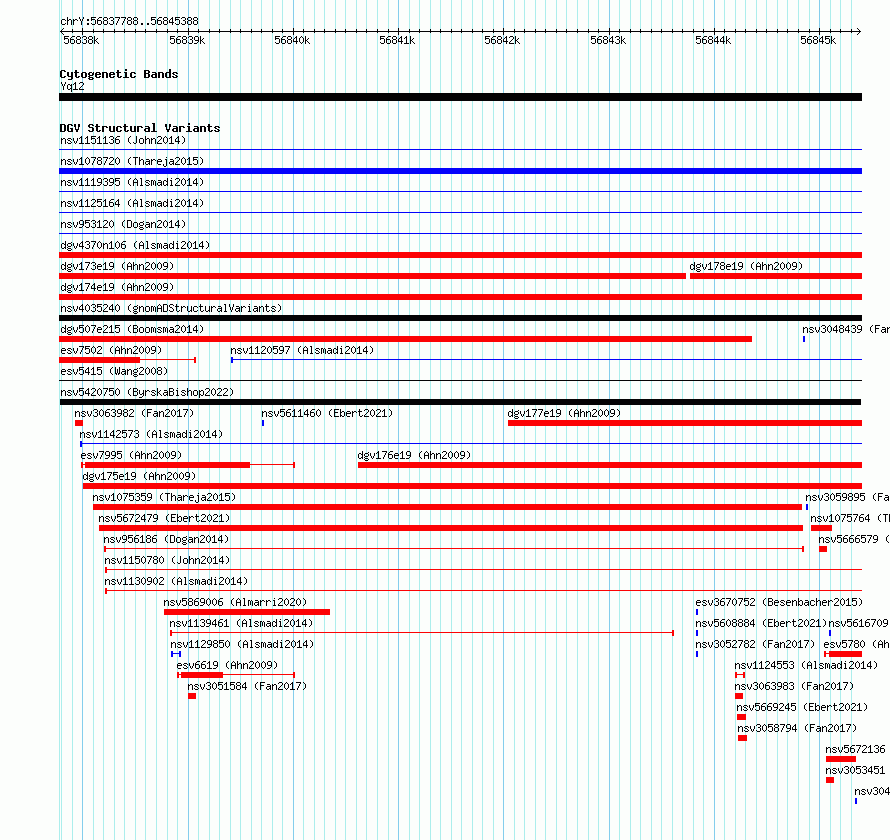Viewport: 890px width, 840px height.
Task: Click nsv1120597 (Alsmadi2014) label
Action: pos(302,350)
